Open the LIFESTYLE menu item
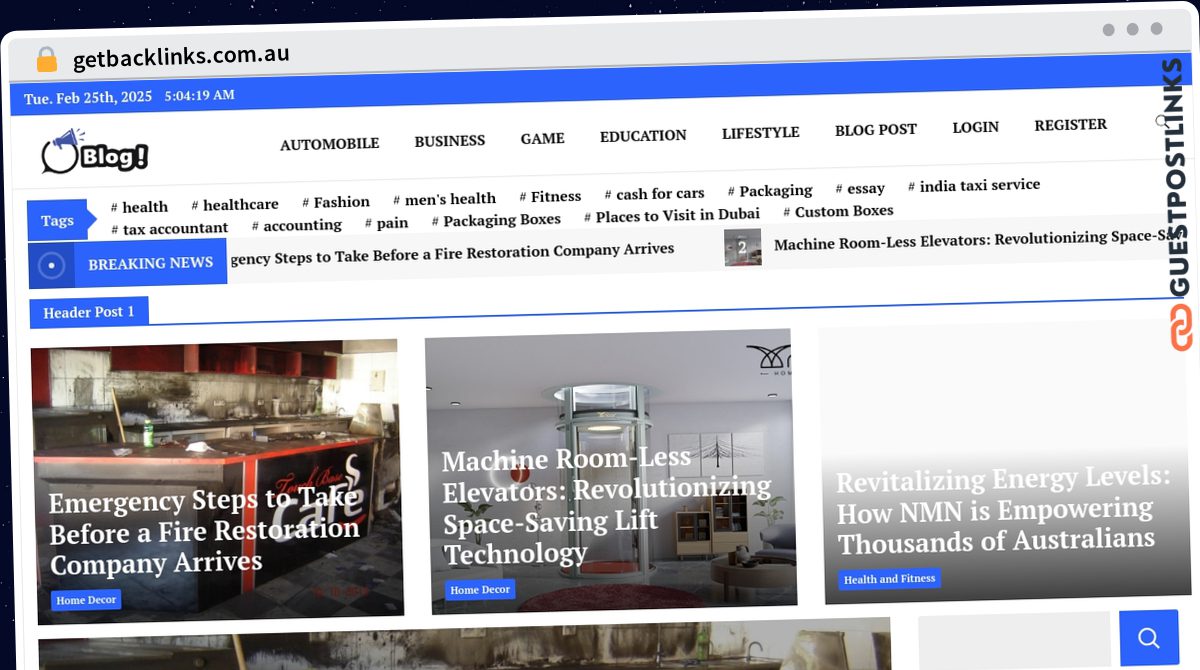The image size is (1200, 670). [760, 132]
